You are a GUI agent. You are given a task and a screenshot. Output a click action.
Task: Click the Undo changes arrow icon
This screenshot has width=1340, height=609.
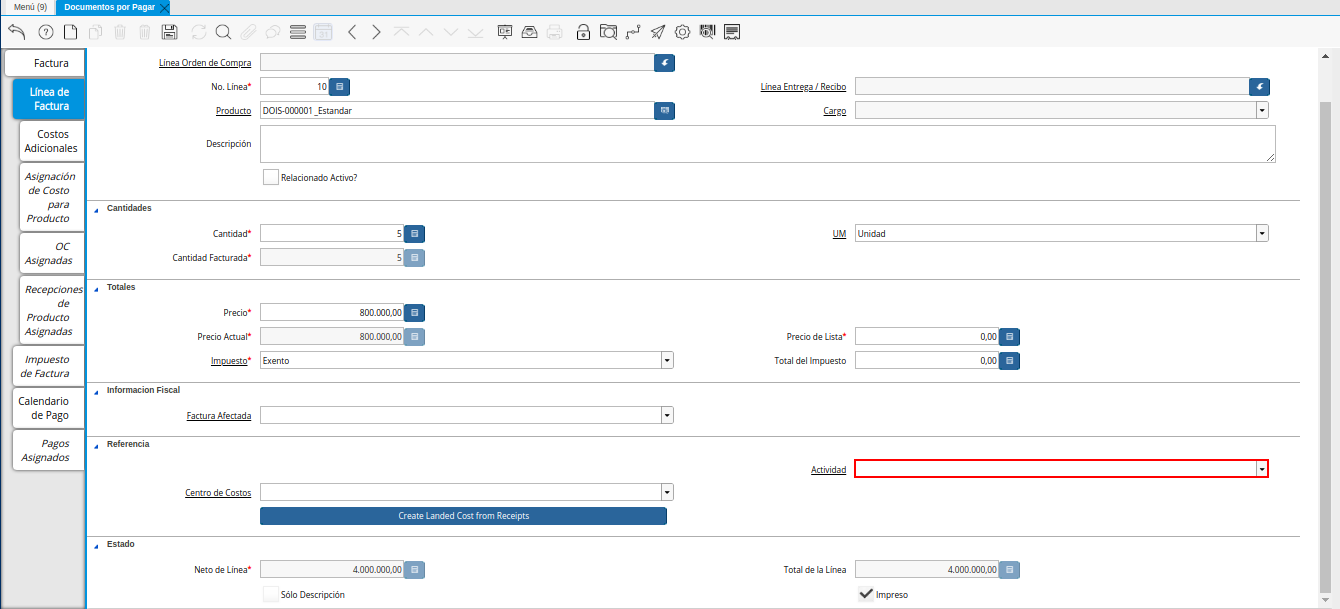(x=16, y=32)
